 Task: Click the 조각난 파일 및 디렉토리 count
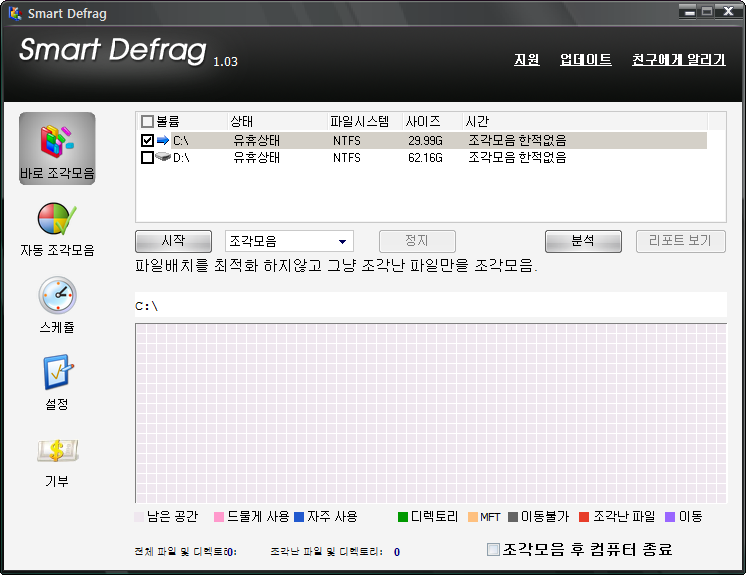(397, 552)
